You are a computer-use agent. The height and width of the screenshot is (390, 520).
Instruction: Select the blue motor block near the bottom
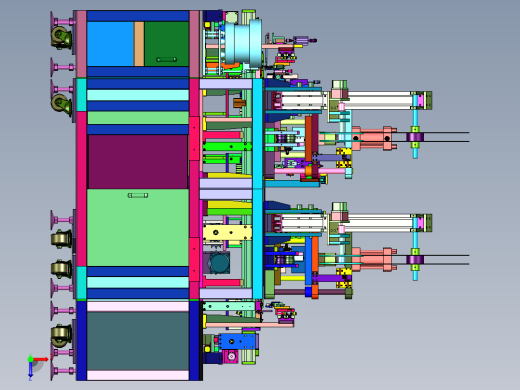(237, 341)
